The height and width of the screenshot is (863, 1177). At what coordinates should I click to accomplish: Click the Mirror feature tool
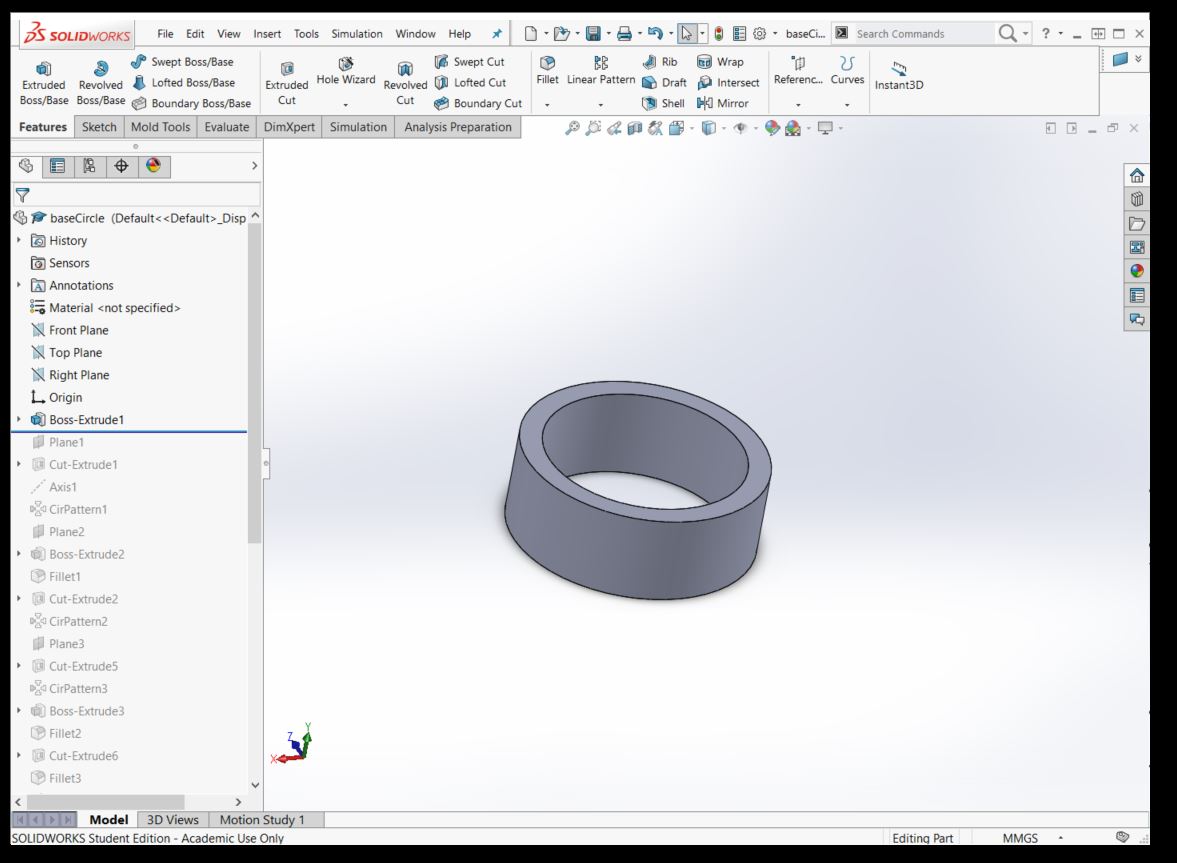[x=722, y=104]
